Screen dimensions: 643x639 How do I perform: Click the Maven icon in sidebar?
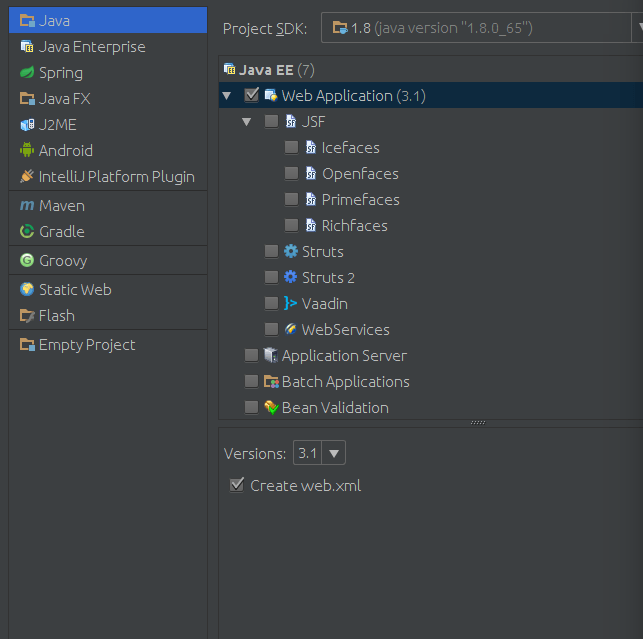click(27, 206)
